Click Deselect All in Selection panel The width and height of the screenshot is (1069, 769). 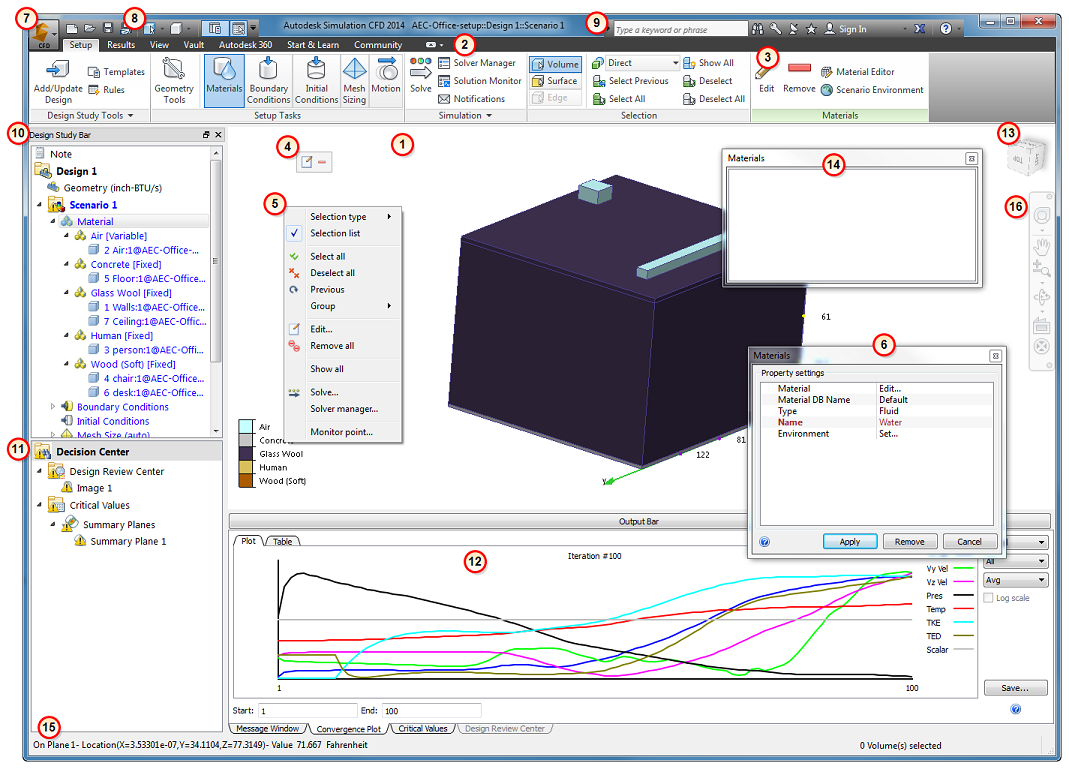tap(714, 99)
